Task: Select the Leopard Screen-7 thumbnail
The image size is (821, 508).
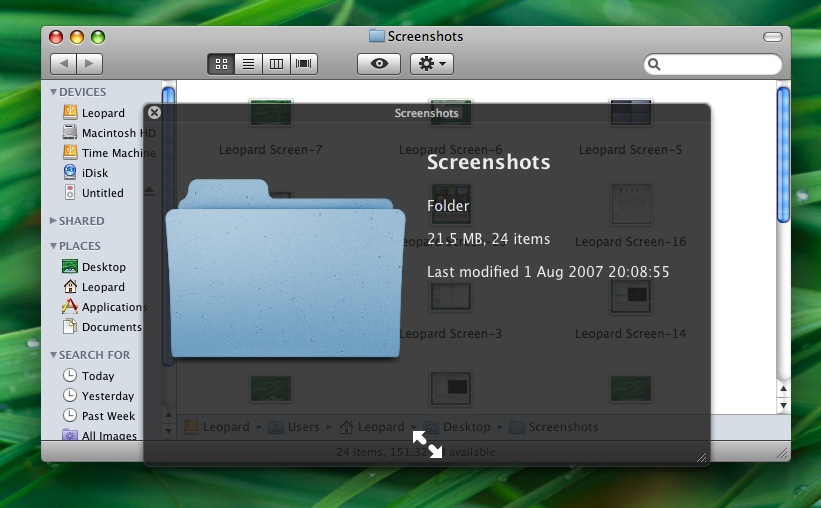Action: tap(271, 113)
